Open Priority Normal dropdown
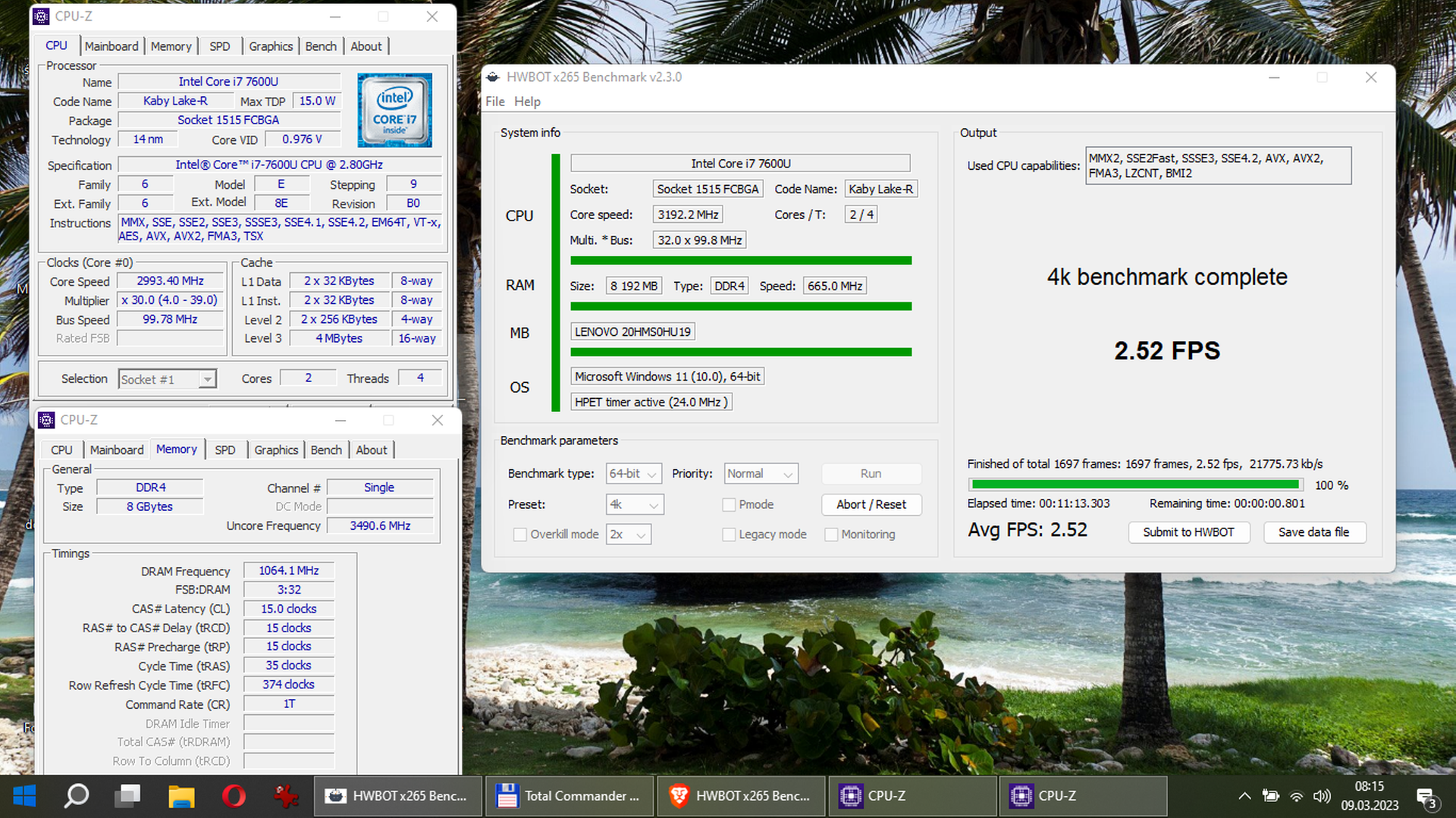The height and width of the screenshot is (818, 1456). (x=761, y=474)
